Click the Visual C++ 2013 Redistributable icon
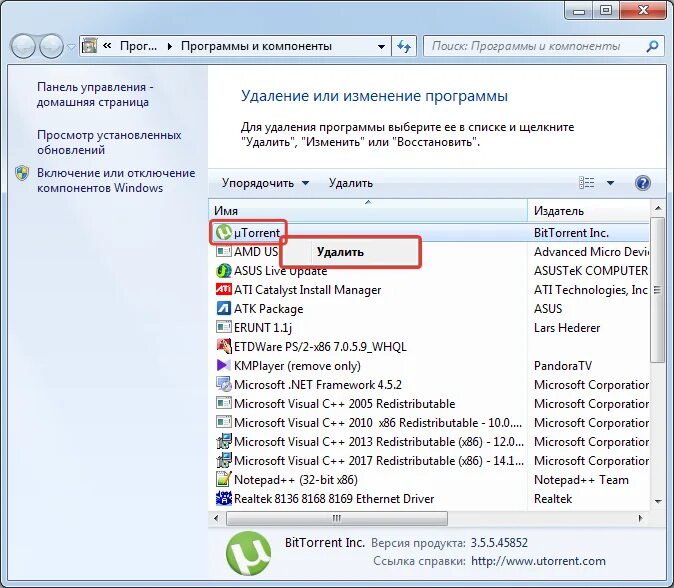Image resolution: width=674 pixels, height=588 pixels. point(224,441)
